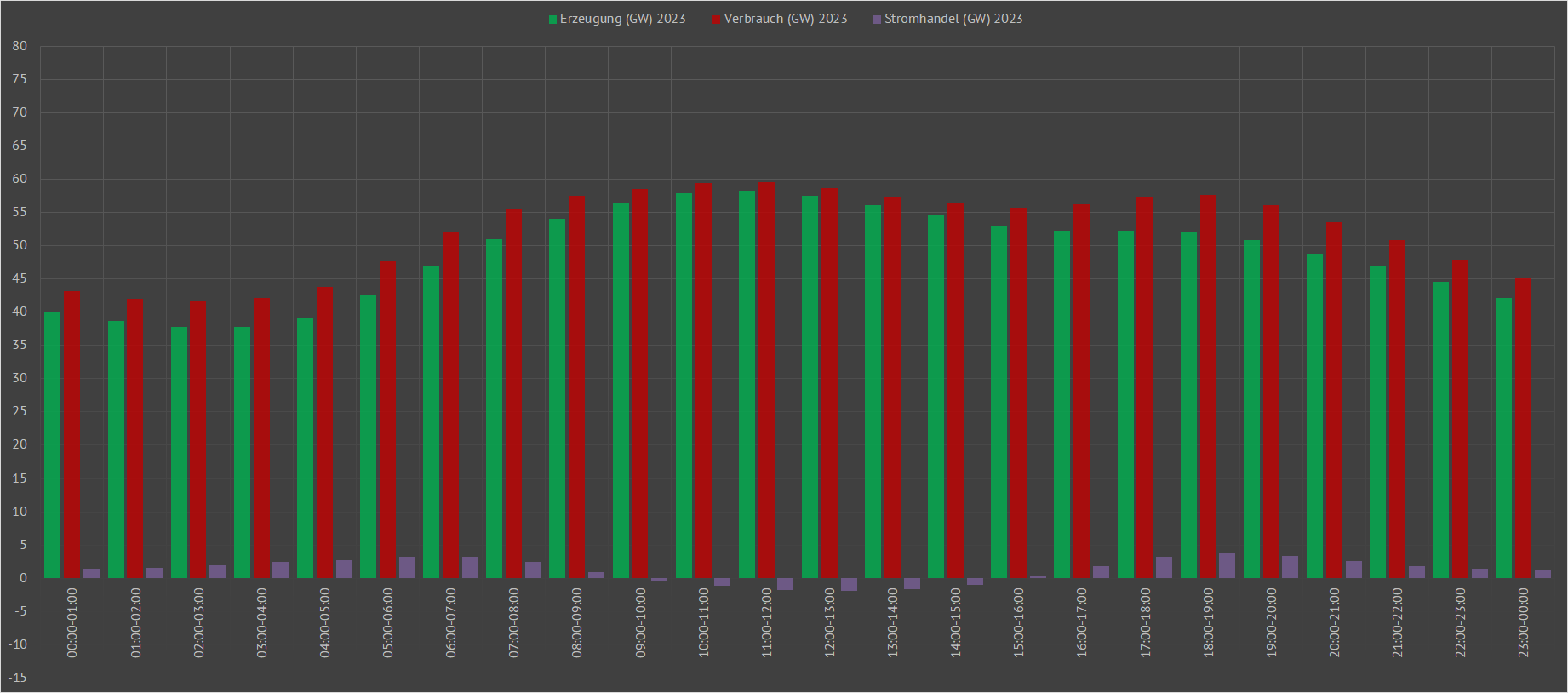Click the red Verbrauch legend color swatch
Viewport: 1568px width, 693px height.
(717, 20)
